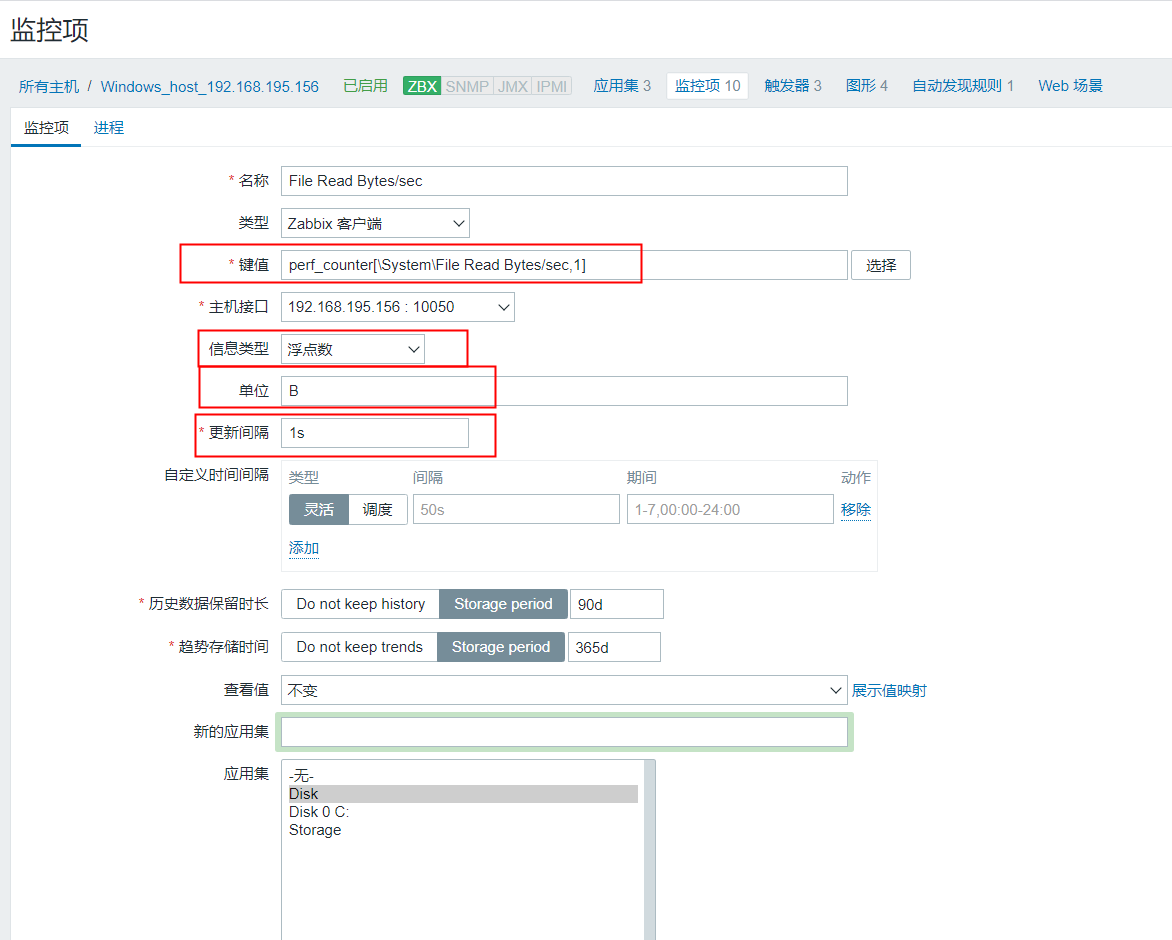Navigate to 所有主机 via breadcrumb
This screenshot has height=940, width=1172.
48,86
